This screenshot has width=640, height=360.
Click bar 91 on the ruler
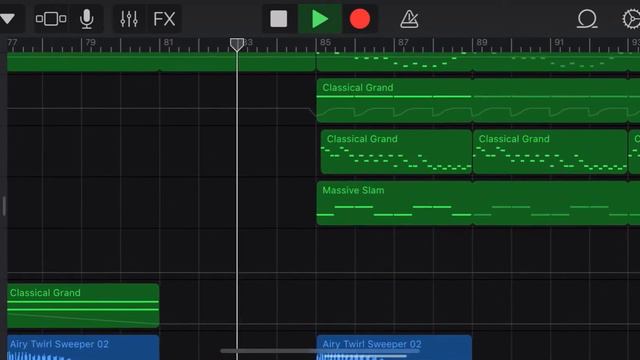click(x=559, y=42)
